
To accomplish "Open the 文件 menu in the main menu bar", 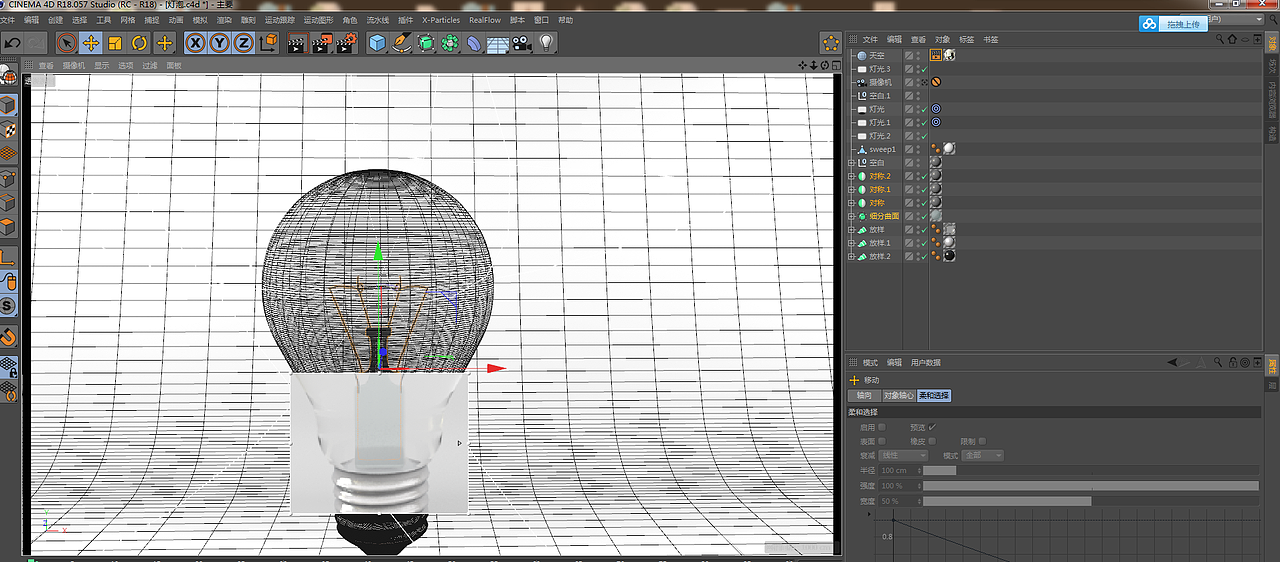I will coord(7,20).
